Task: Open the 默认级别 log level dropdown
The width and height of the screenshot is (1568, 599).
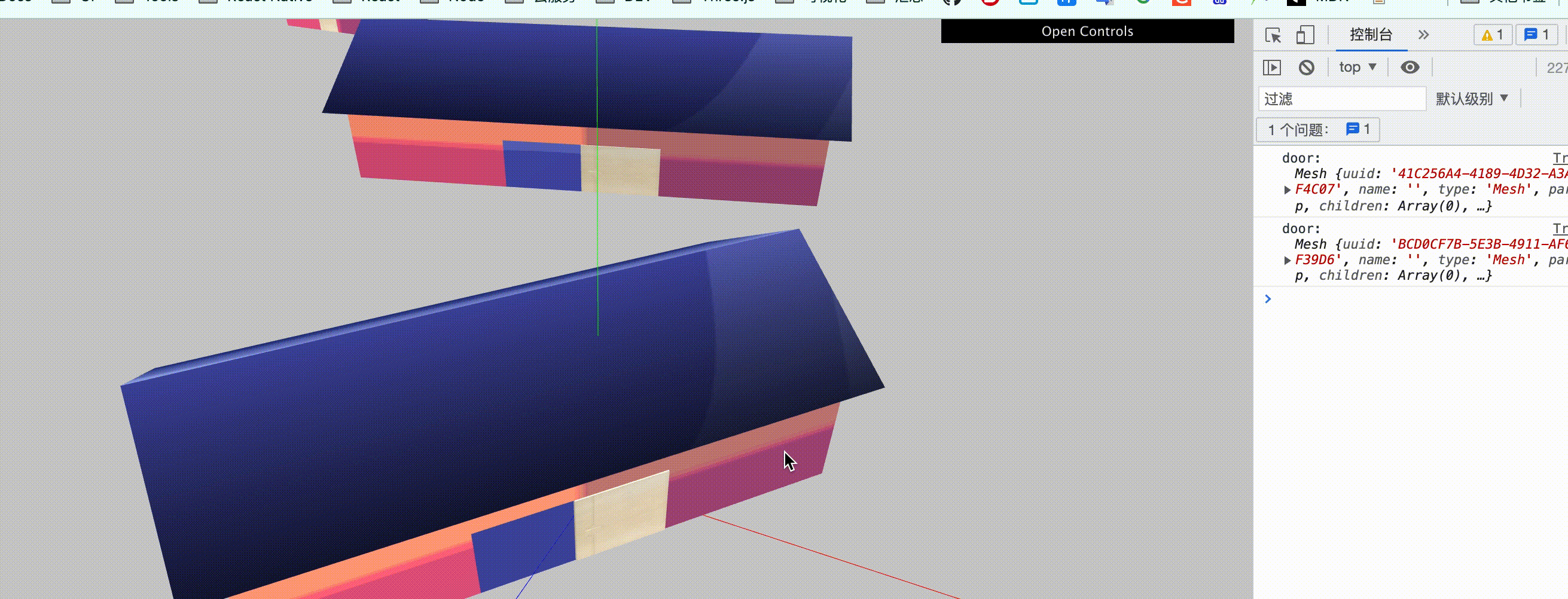Action: click(1471, 99)
